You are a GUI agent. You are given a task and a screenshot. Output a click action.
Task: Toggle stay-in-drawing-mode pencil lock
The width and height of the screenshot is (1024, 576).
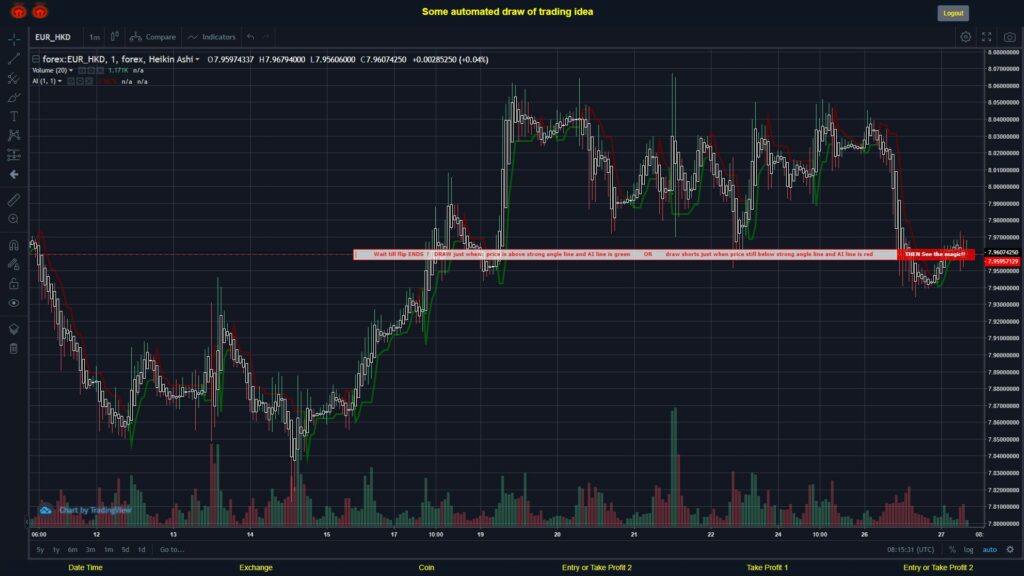[14, 264]
